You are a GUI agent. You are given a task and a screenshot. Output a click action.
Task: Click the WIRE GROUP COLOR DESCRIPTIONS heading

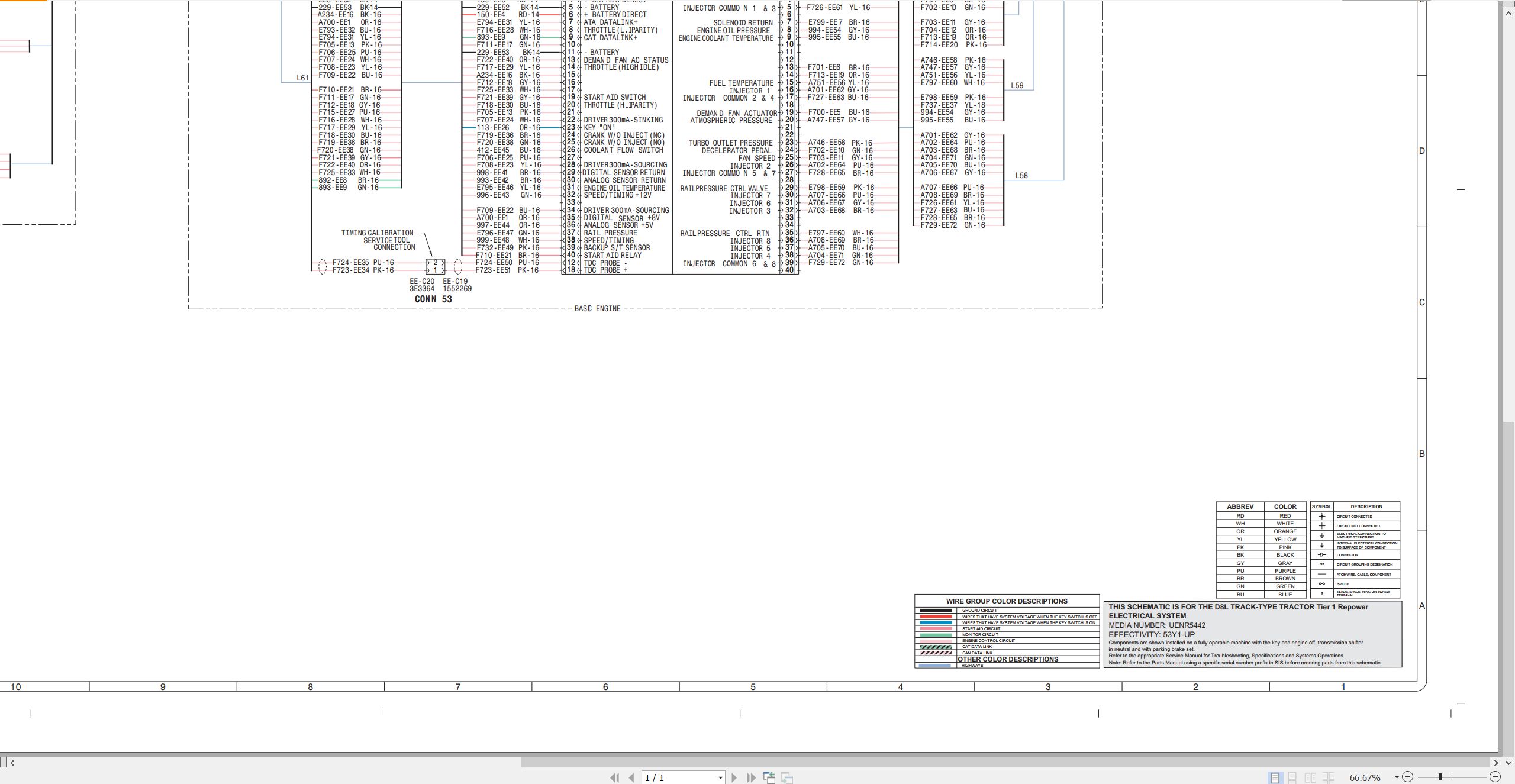tap(1007, 601)
